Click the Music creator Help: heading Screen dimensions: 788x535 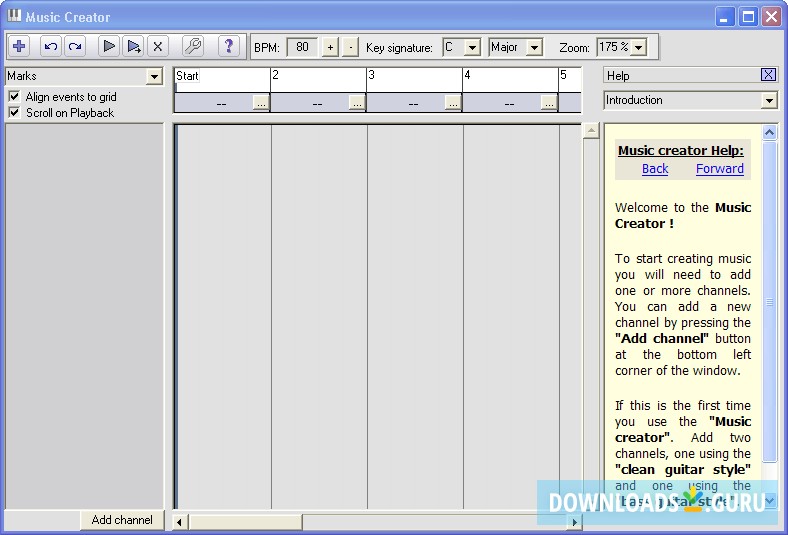(681, 150)
